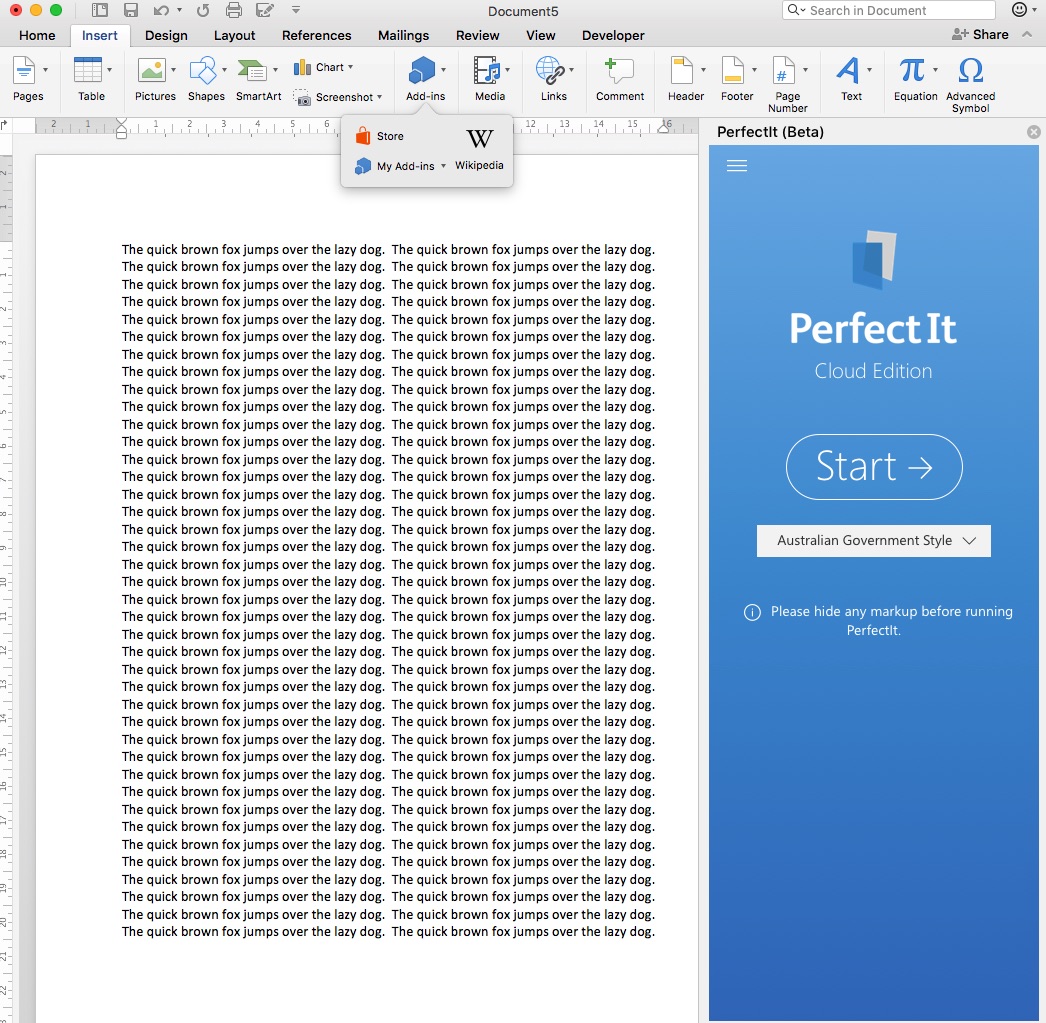The image size is (1046, 1023).
Task: Open the Wikipedia add-in
Action: pyautogui.click(x=479, y=148)
